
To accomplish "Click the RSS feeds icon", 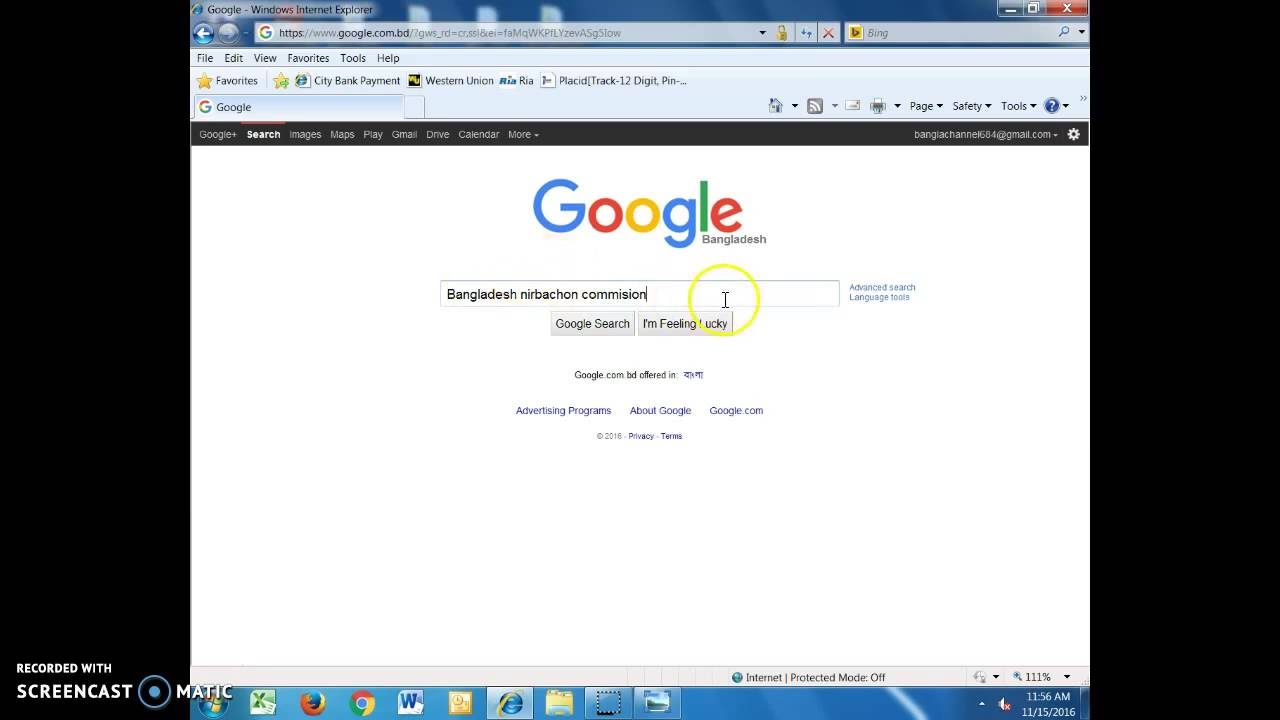I will pos(815,106).
